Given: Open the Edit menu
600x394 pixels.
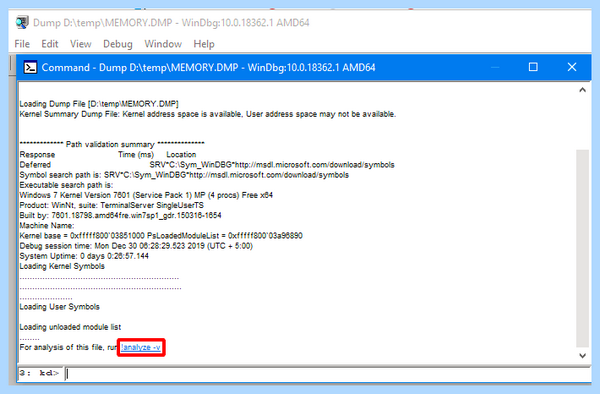Looking at the screenshot, I should coord(50,44).
